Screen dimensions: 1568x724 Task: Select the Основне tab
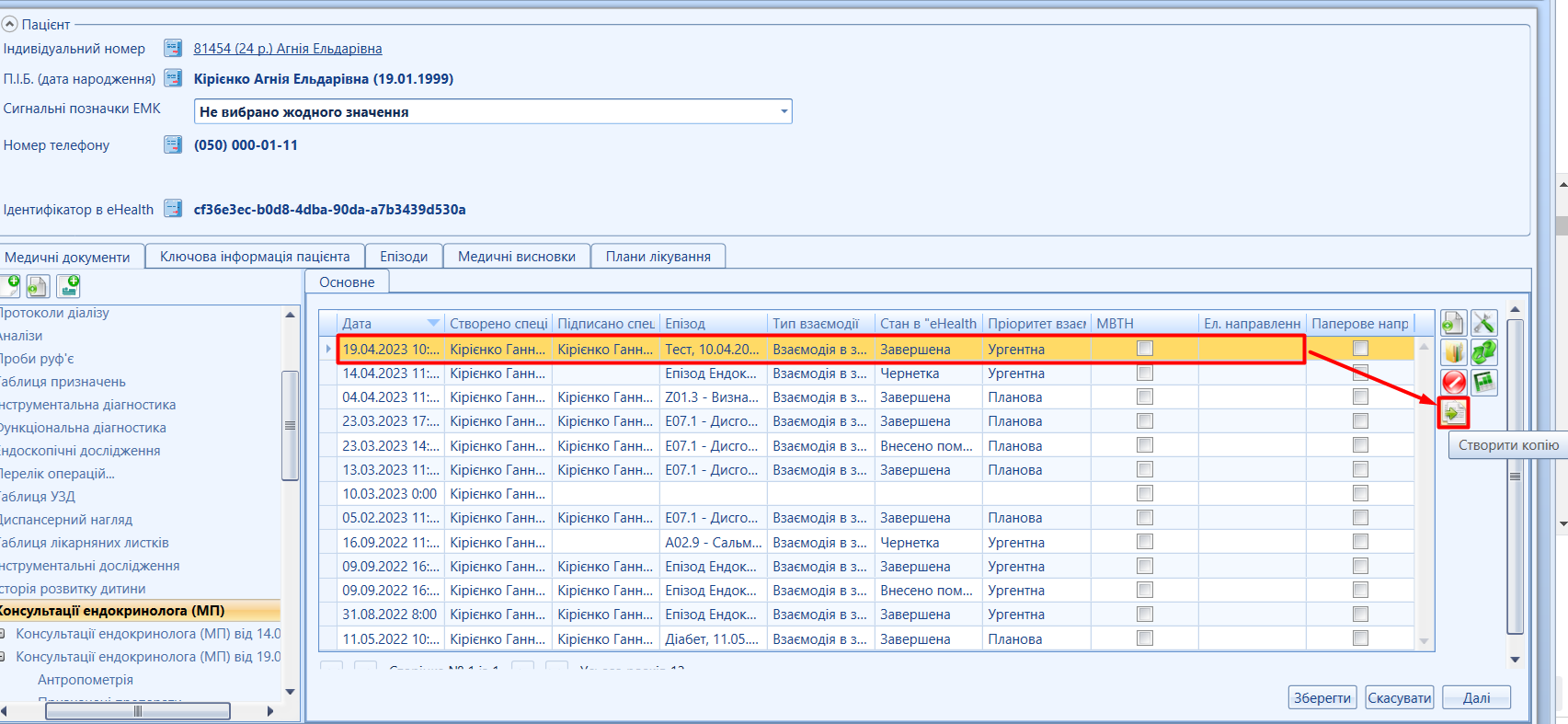(x=347, y=282)
